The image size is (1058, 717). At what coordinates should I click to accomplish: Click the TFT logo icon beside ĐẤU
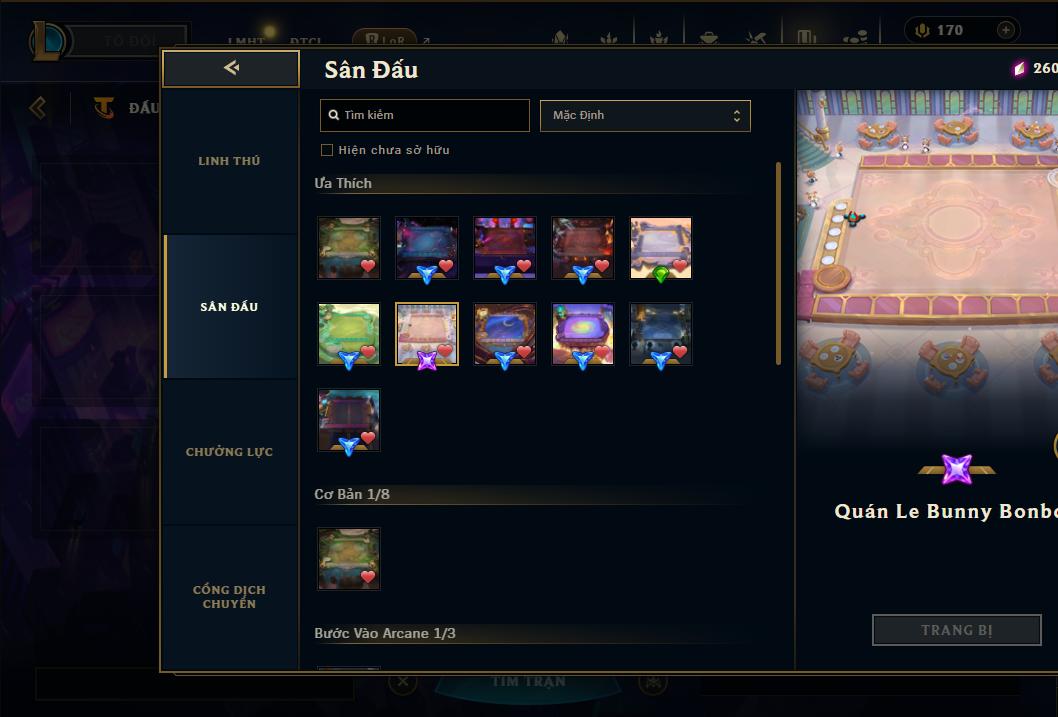tap(103, 107)
